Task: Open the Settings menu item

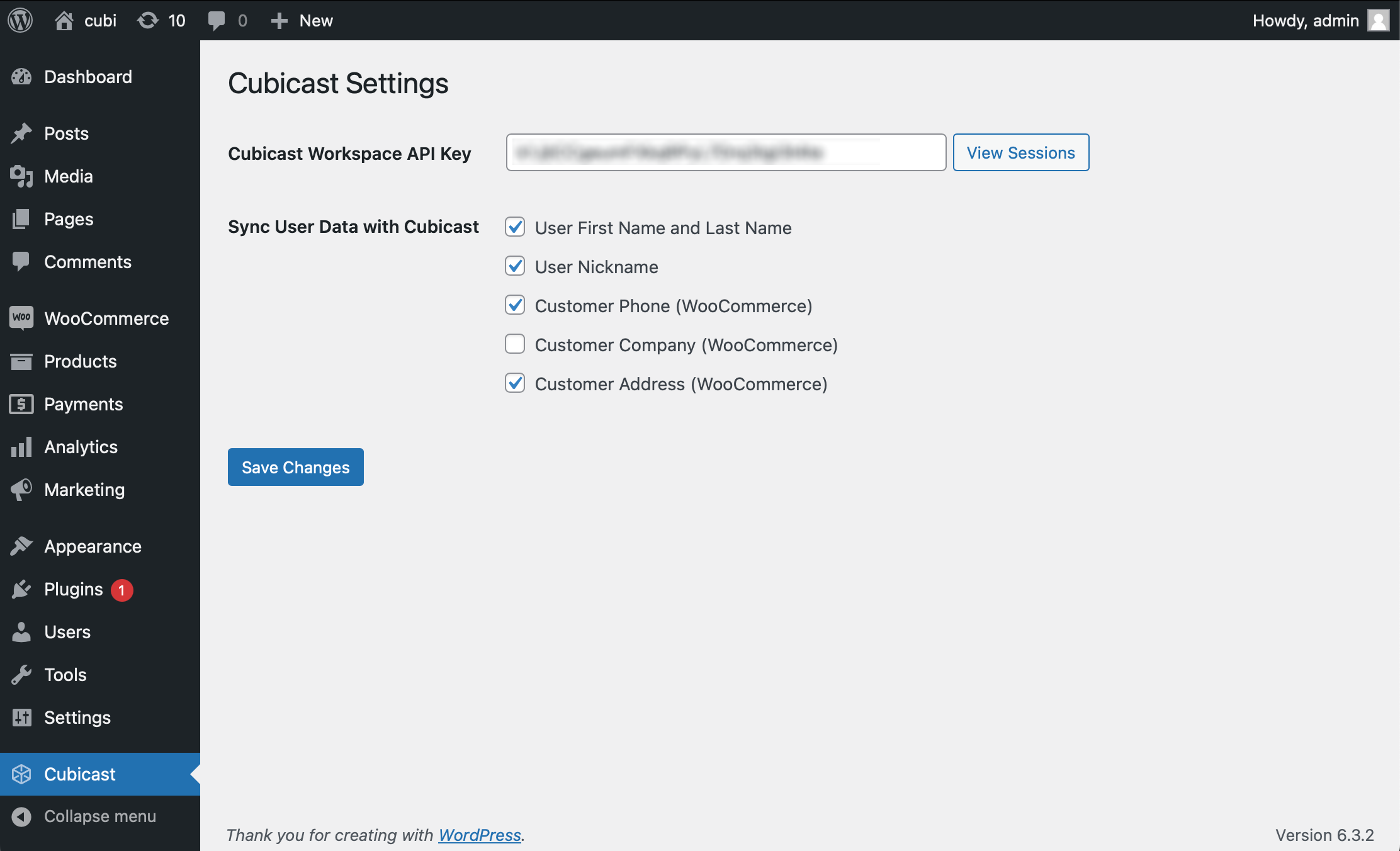Action: (100, 718)
